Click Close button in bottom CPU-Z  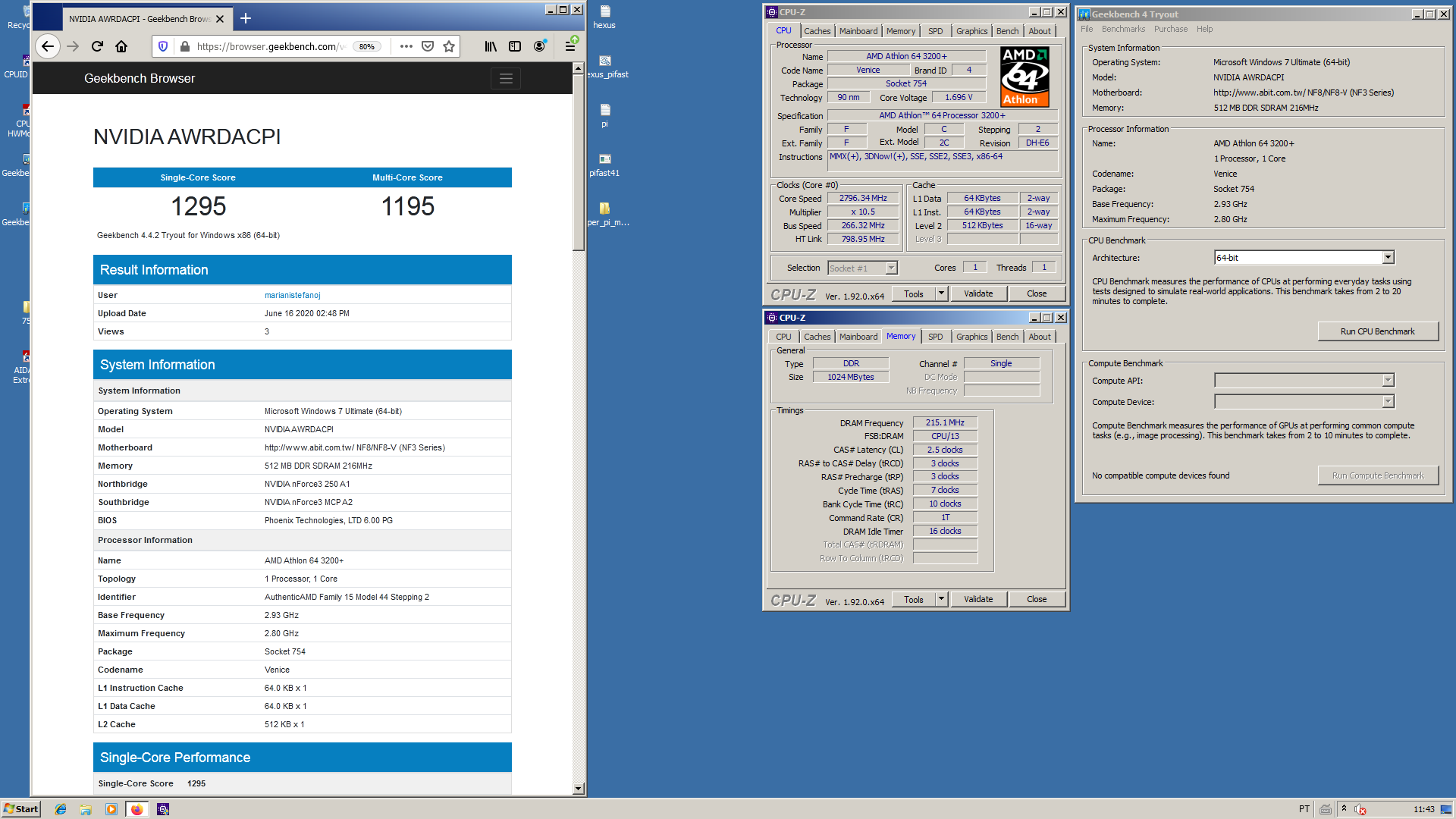click(1037, 599)
